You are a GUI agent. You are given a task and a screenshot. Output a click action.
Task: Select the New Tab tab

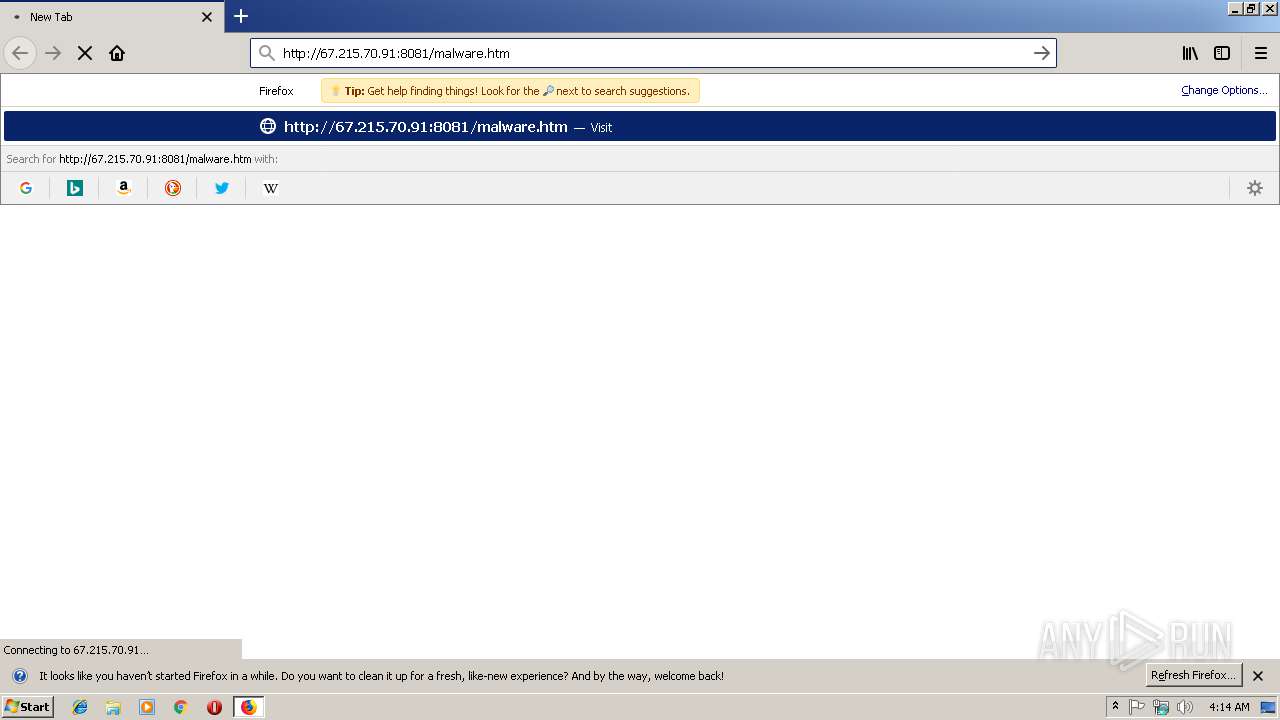click(112, 17)
